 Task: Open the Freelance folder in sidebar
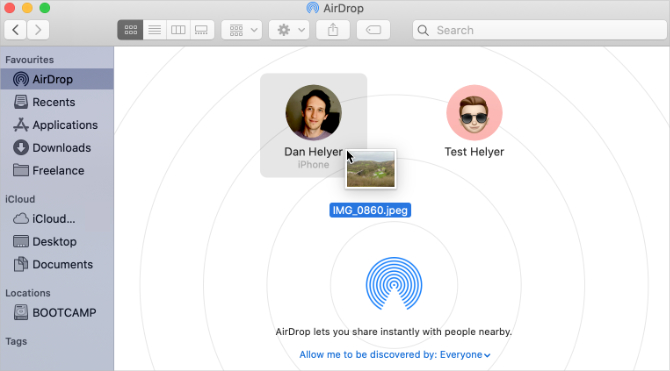click(57, 171)
